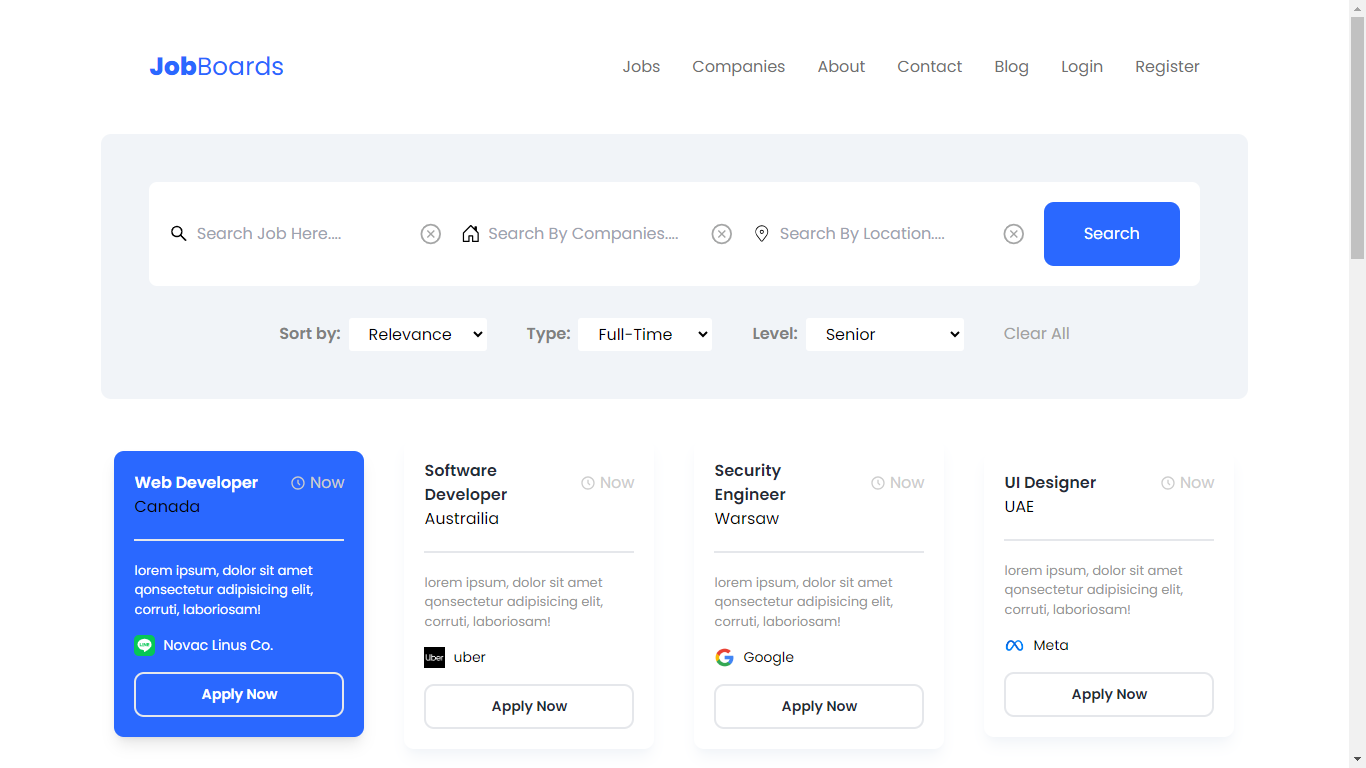
Task: Click the Novac Linus Co. logo icon
Action: (x=145, y=645)
